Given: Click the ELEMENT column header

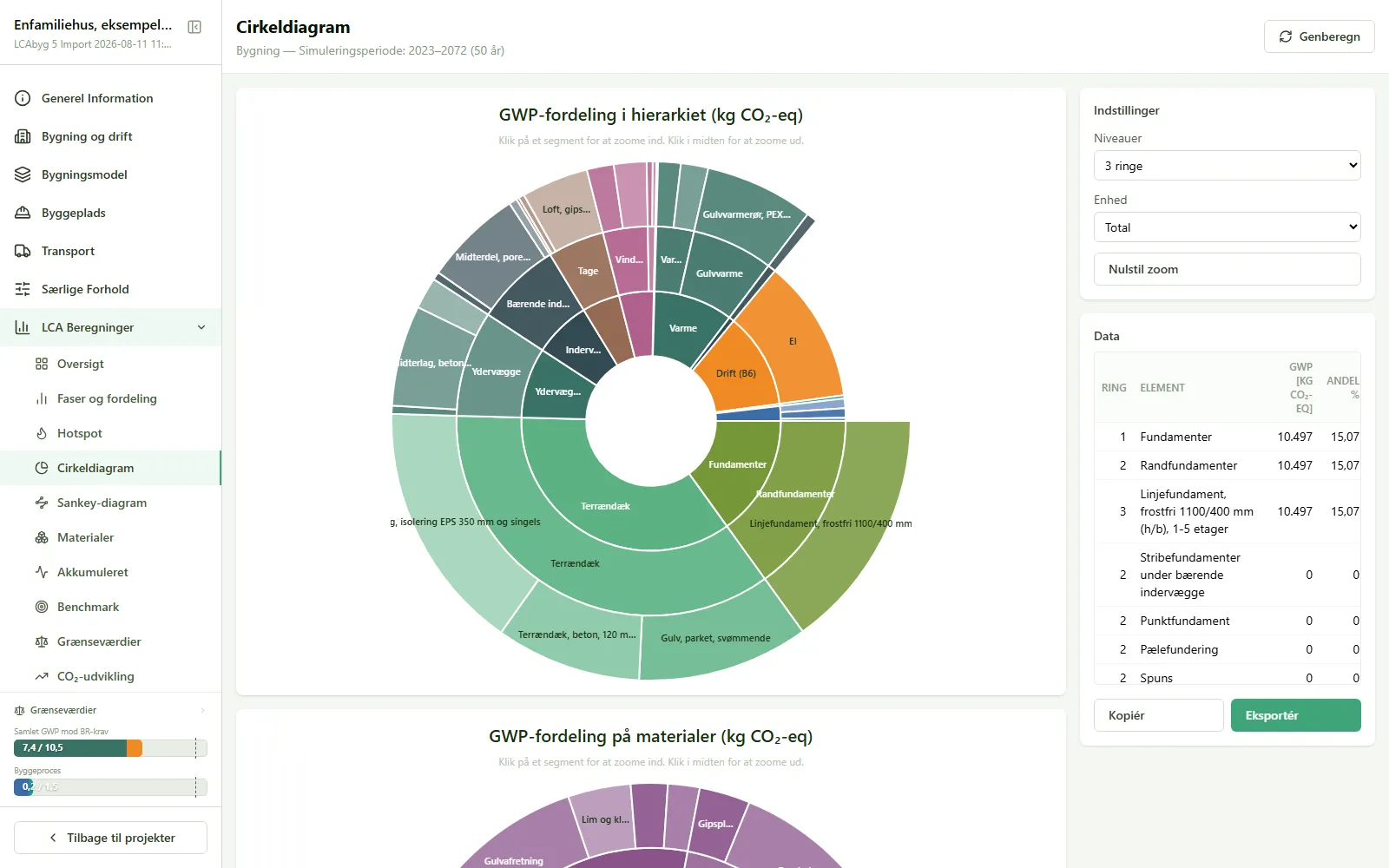Looking at the screenshot, I should click(x=1162, y=388).
